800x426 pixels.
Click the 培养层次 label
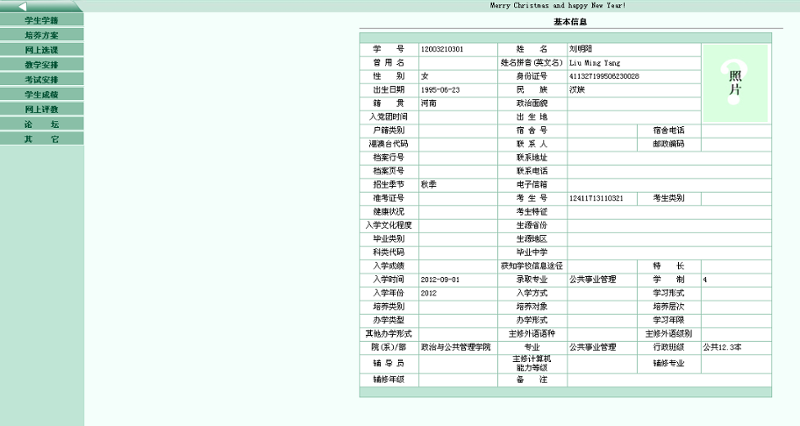(669, 307)
